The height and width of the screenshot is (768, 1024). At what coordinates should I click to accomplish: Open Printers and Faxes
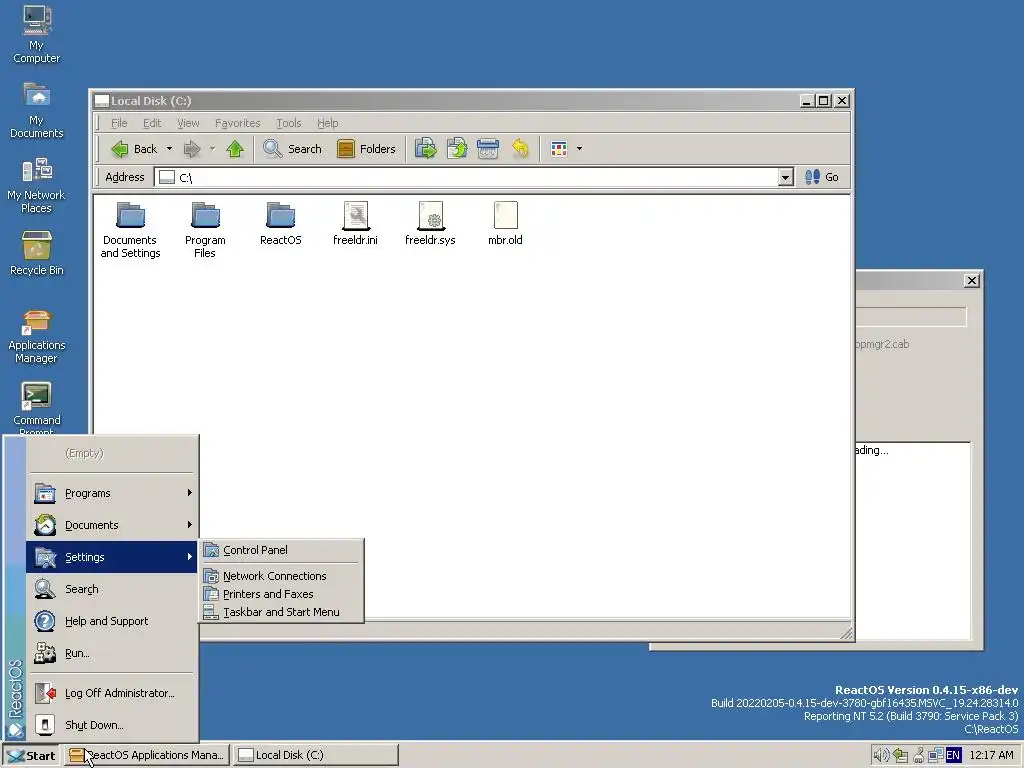[x=281, y=594]
